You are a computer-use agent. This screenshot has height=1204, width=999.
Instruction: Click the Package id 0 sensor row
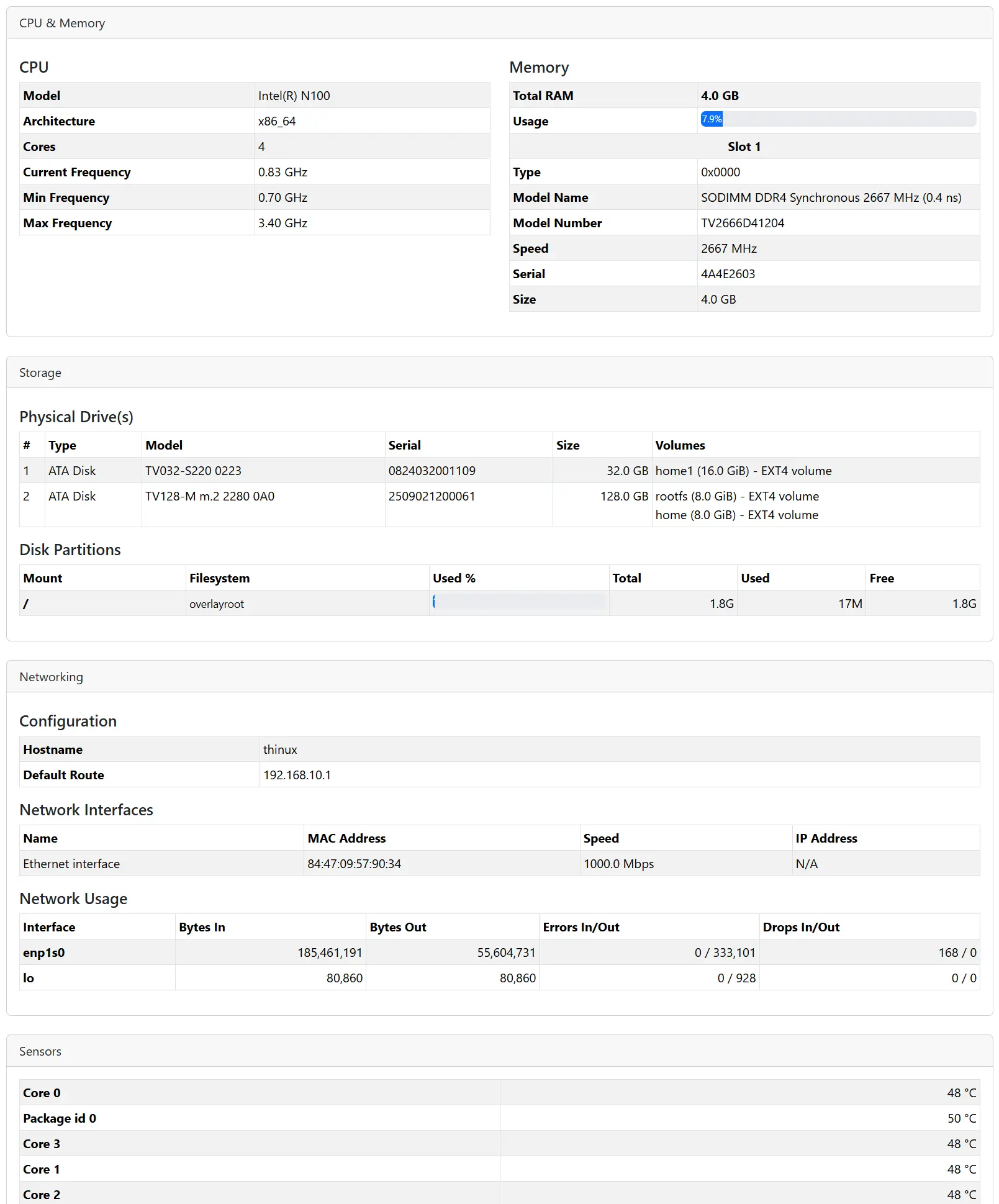point(60,1118)
